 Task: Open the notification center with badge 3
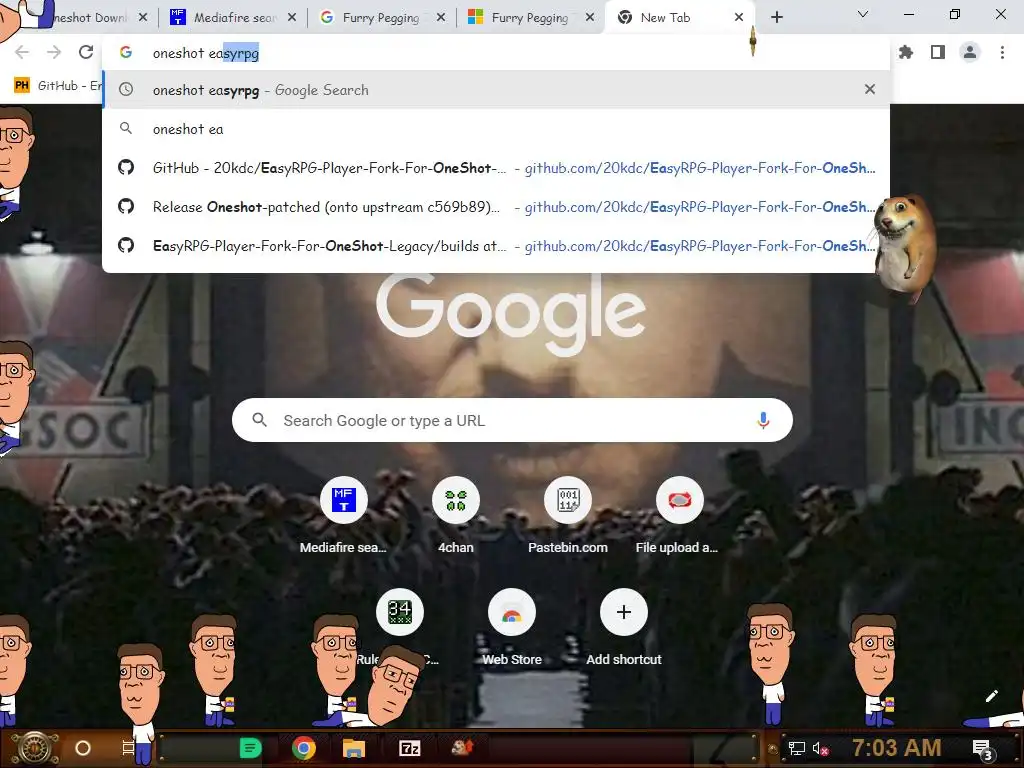coord(982,750)
